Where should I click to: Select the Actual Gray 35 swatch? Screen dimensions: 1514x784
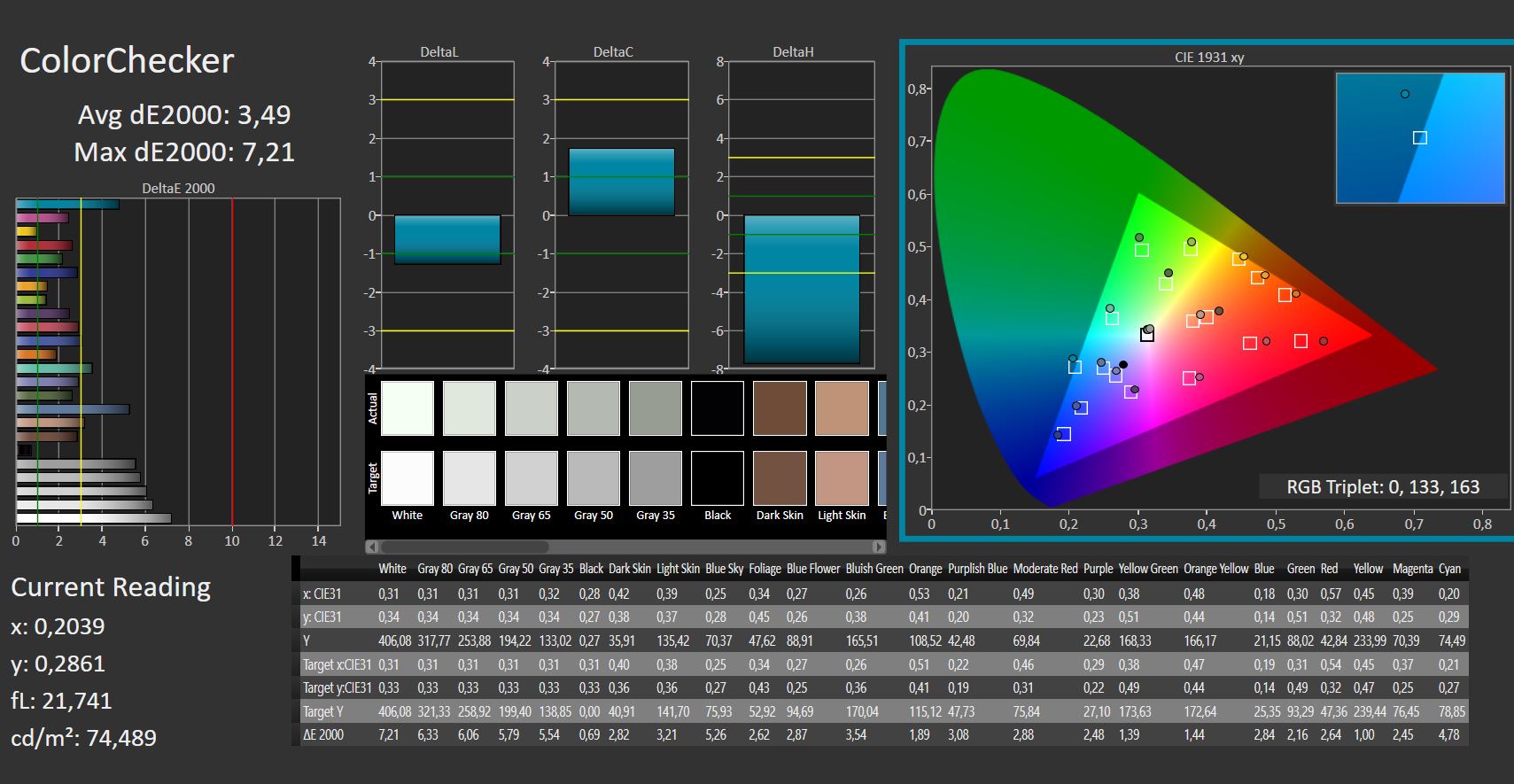click(656, 408)
